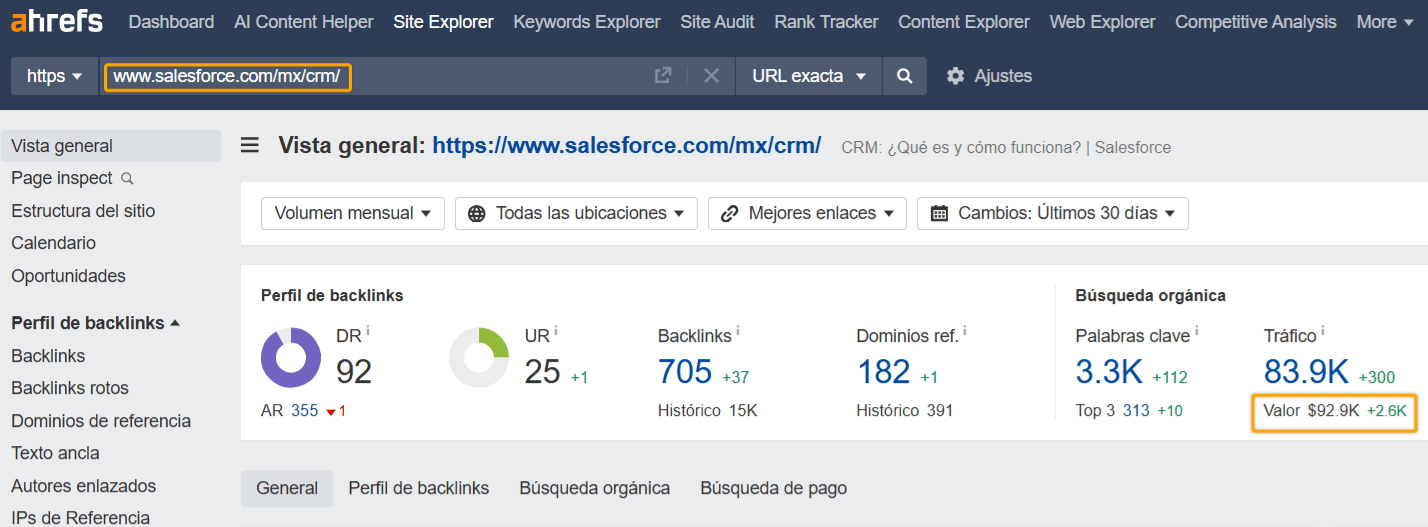Click the Ajustes gear icon
The height and width of the screenshot is (527, 1428).
coord(956,76)
